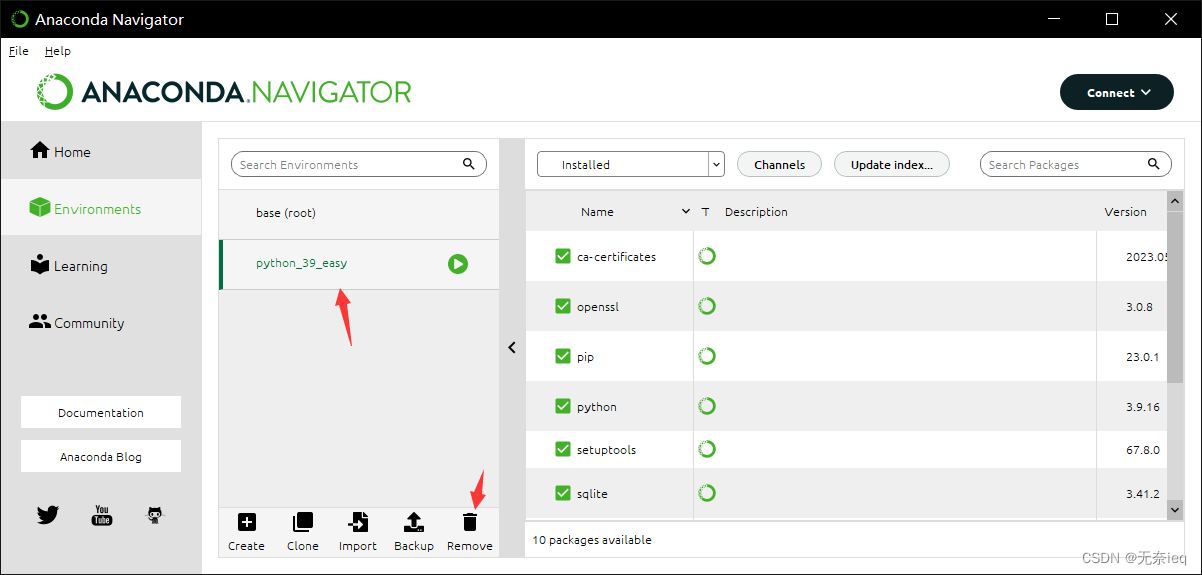
Task: Toggle the openssl checkbox
Action: pyautogui.click(x=563, y=306)
